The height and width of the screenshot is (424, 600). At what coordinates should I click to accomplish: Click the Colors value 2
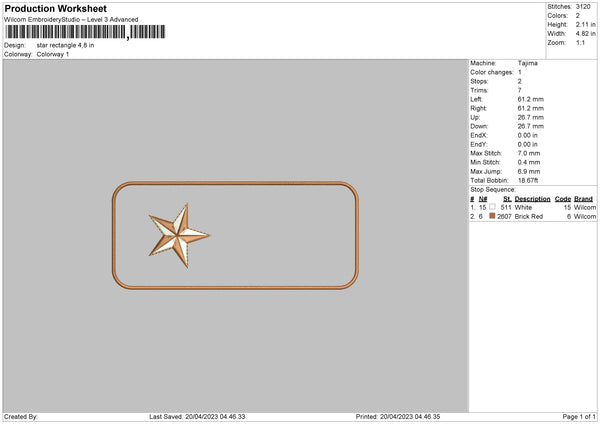coord(578,16)
